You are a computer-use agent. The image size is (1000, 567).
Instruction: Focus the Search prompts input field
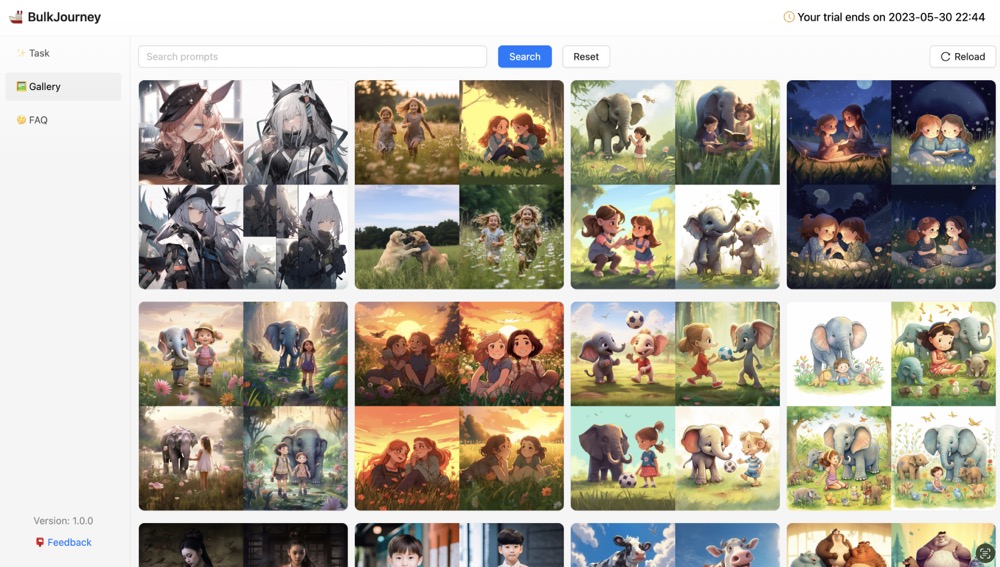tap(312, 57)
